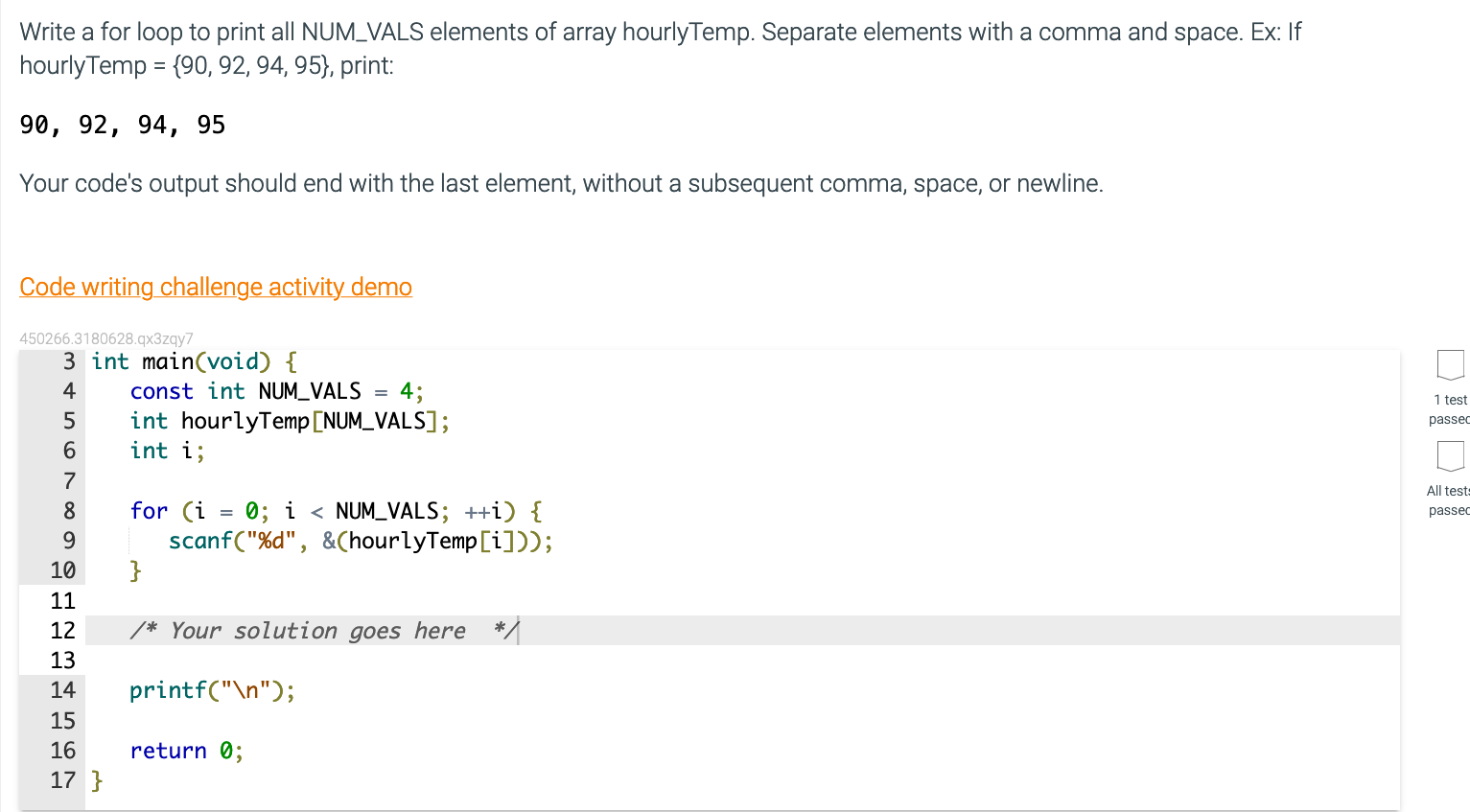Click the activity ID text above the editor

click(105, 338)
